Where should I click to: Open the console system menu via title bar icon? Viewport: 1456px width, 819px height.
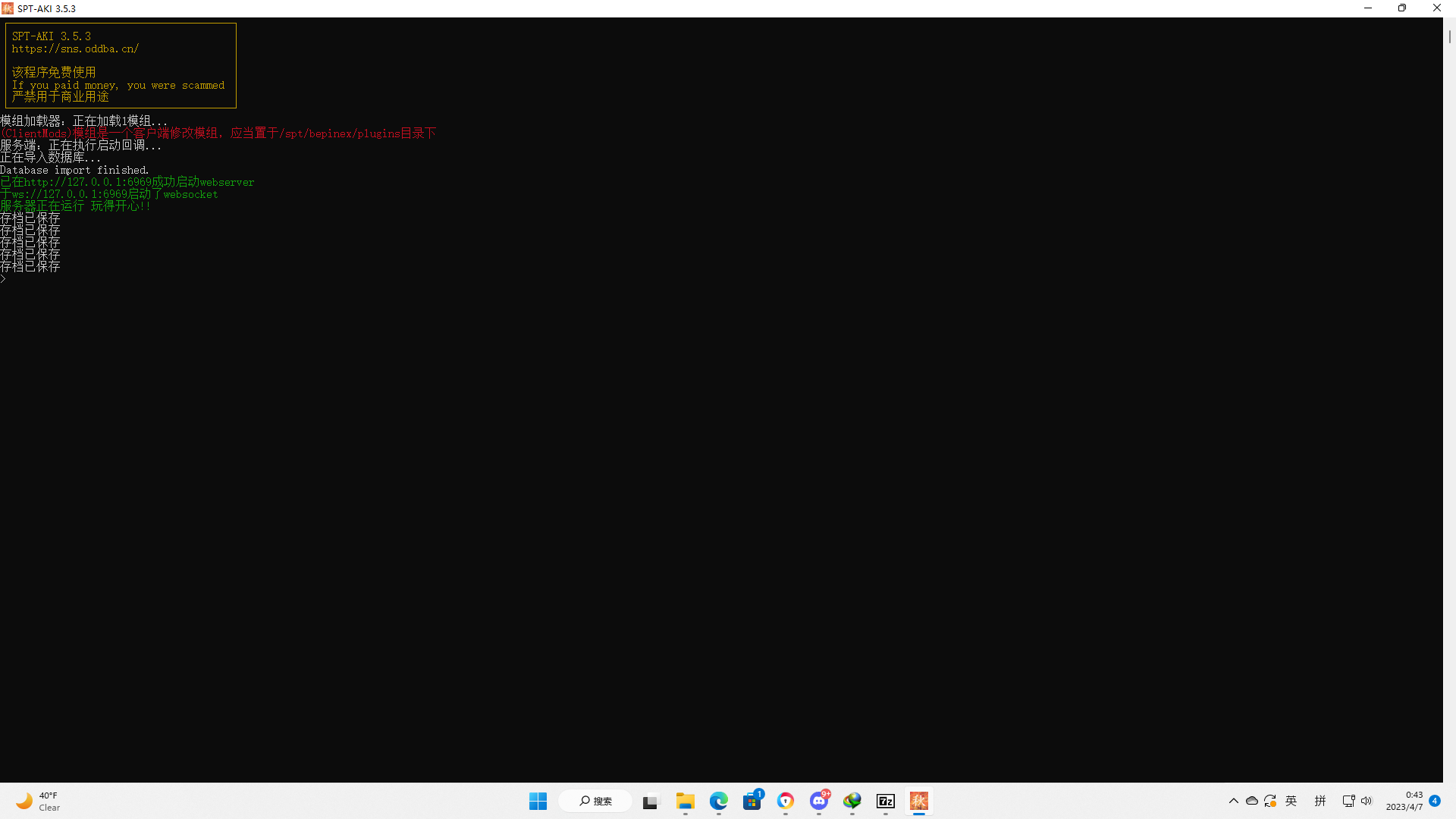point(8,8)
